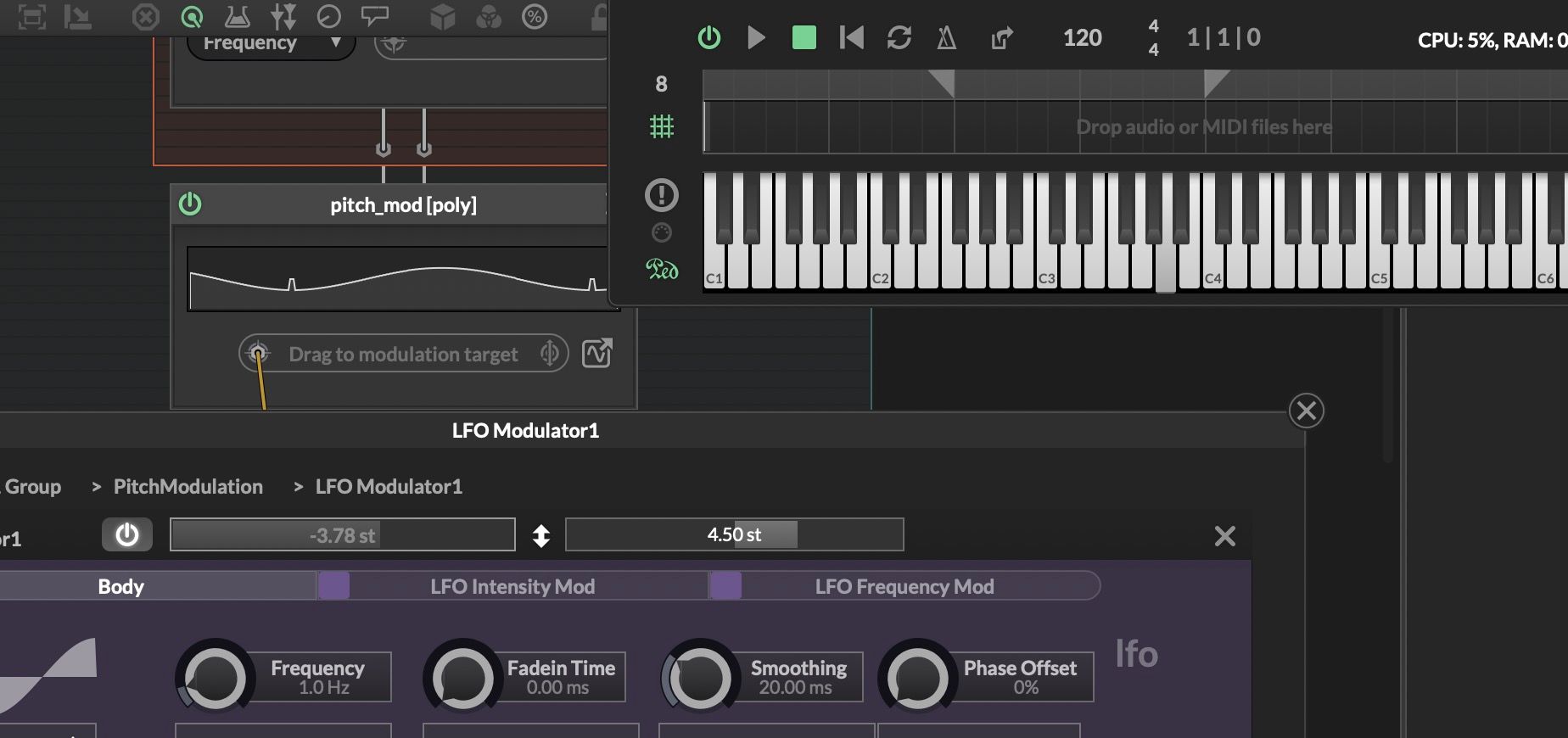Viewport: 1568px width, 738px height.
Task: Click the C4 piano key
Action: click(x=1214, y=267)
